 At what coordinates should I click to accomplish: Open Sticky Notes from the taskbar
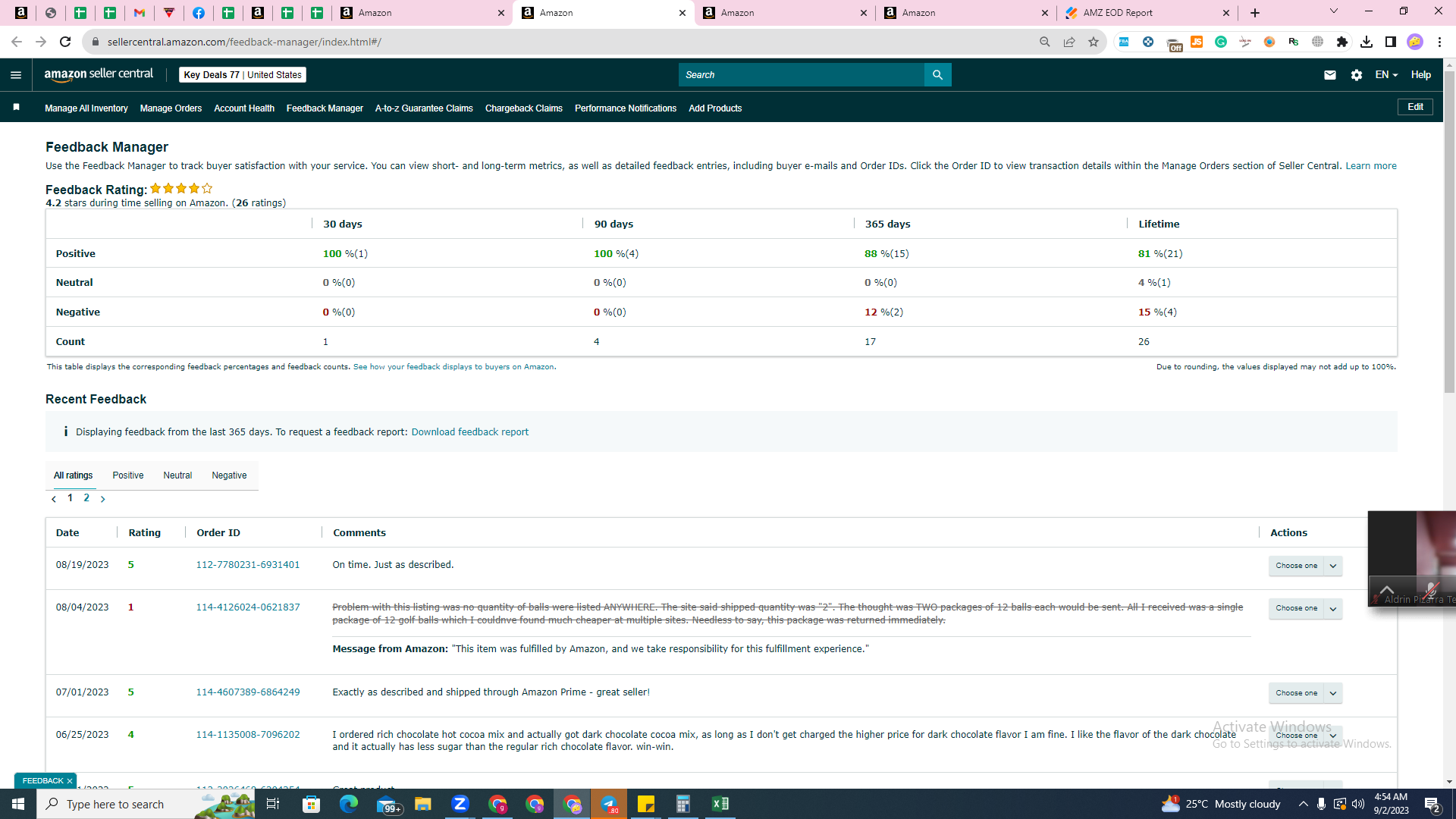pyautogui.click(x=646, y=804)
